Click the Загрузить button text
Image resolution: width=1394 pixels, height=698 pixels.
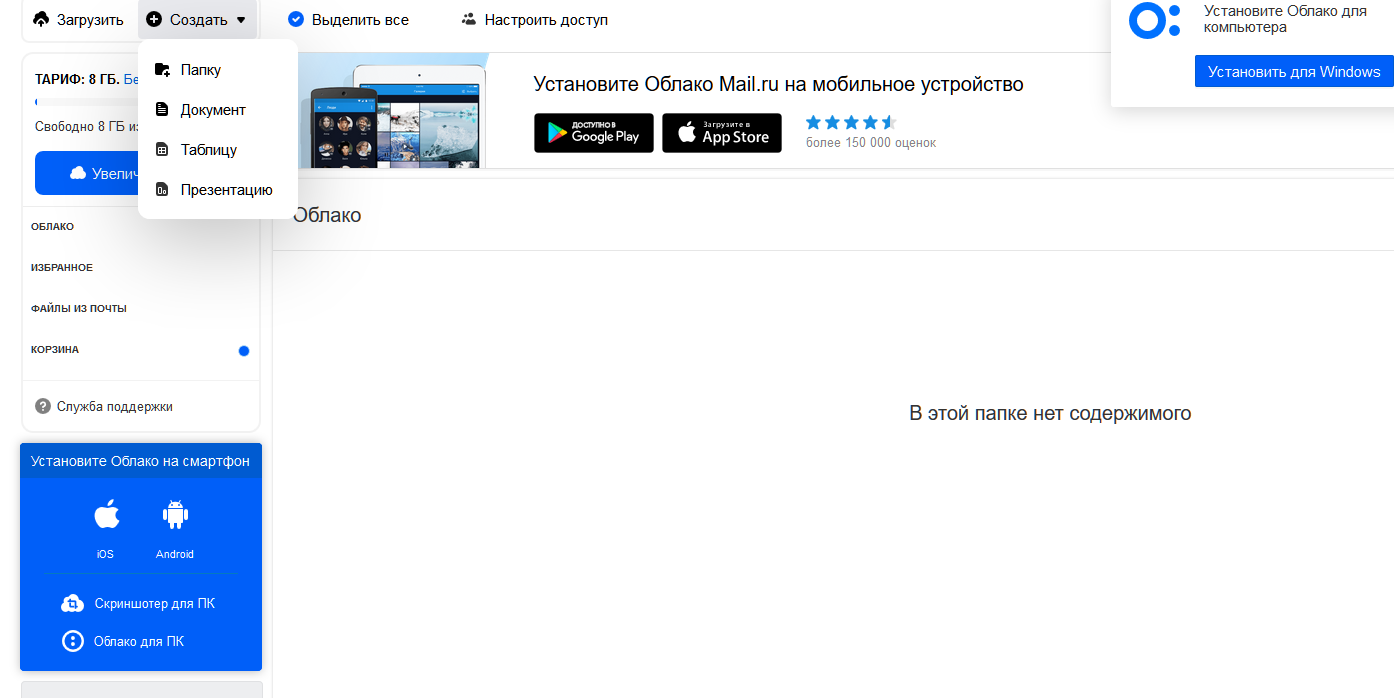coord(90,20)
